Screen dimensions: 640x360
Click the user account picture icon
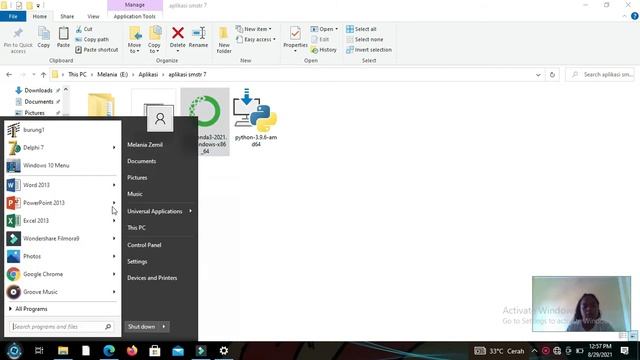pos(160,118)
